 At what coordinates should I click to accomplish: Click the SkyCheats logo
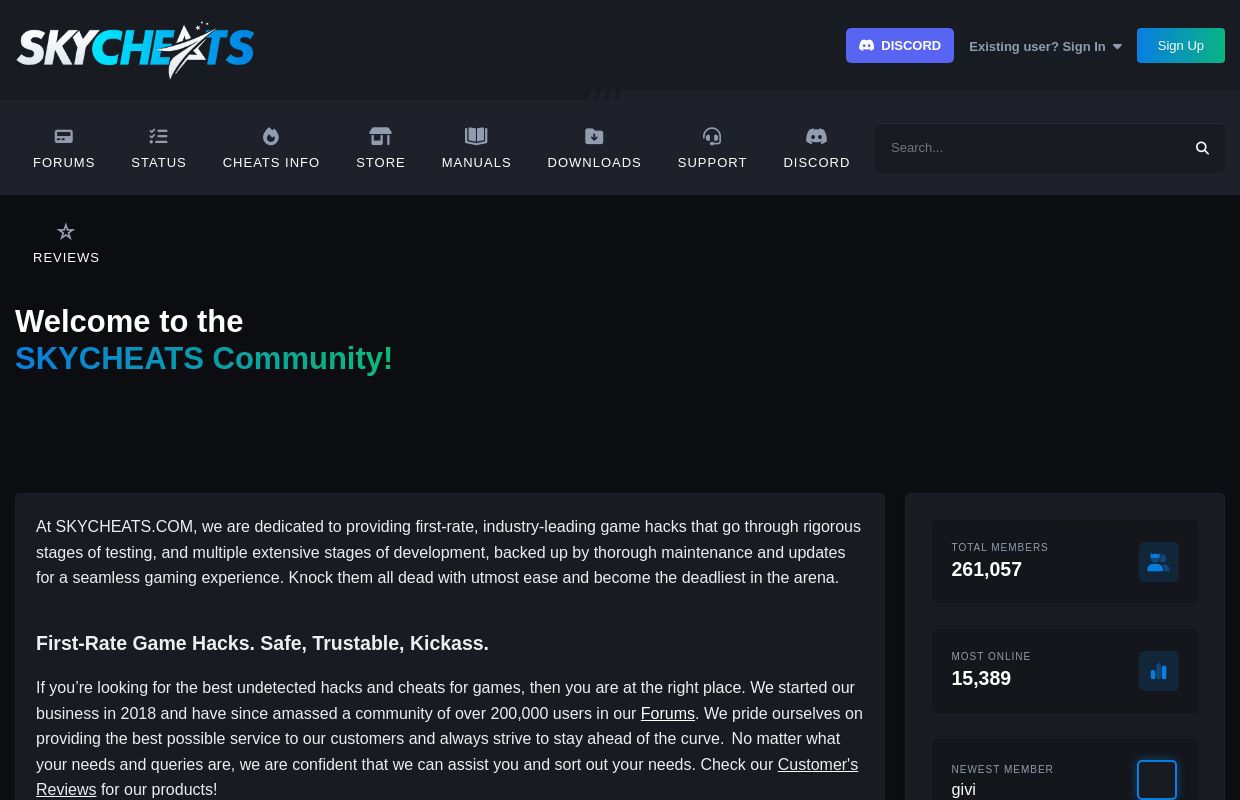point(135,50)
